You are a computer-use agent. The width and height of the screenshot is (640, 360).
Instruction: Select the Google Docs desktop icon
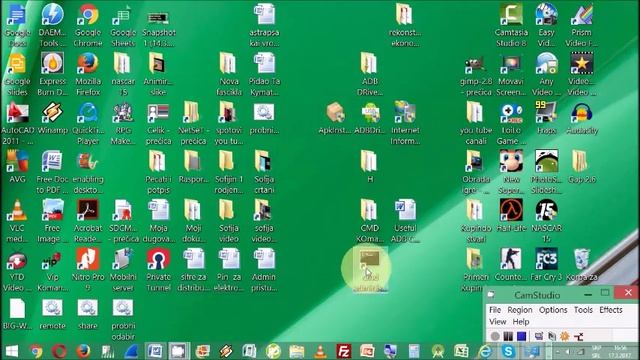(17, 25)
